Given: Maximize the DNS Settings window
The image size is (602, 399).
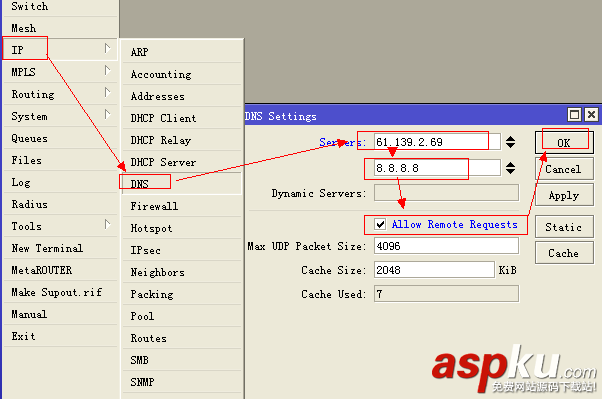Looking at the screenshot, I should (574, 115).
